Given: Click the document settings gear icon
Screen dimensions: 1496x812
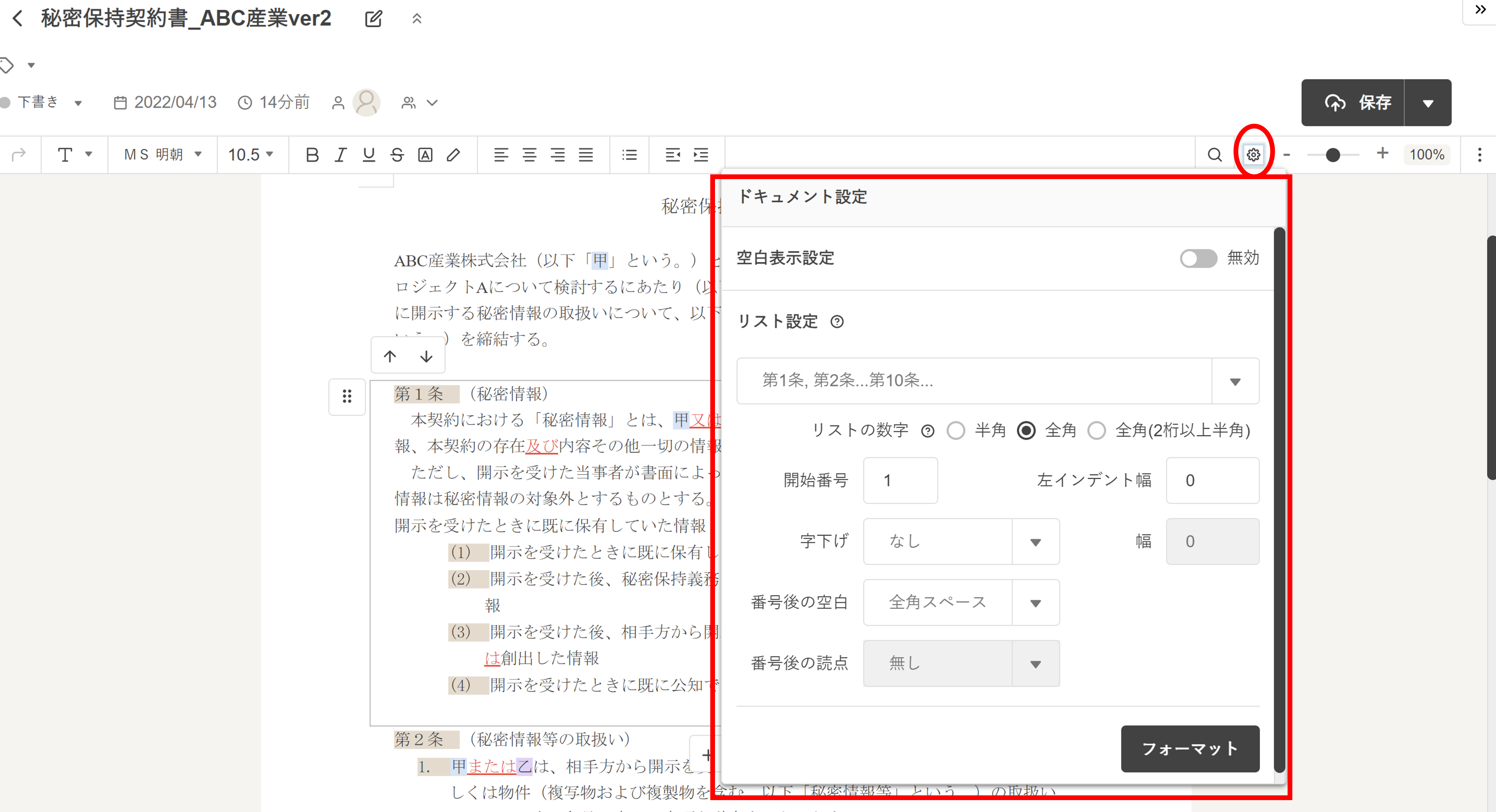Looking at the screenshot, I should (x=1253, y=154).
